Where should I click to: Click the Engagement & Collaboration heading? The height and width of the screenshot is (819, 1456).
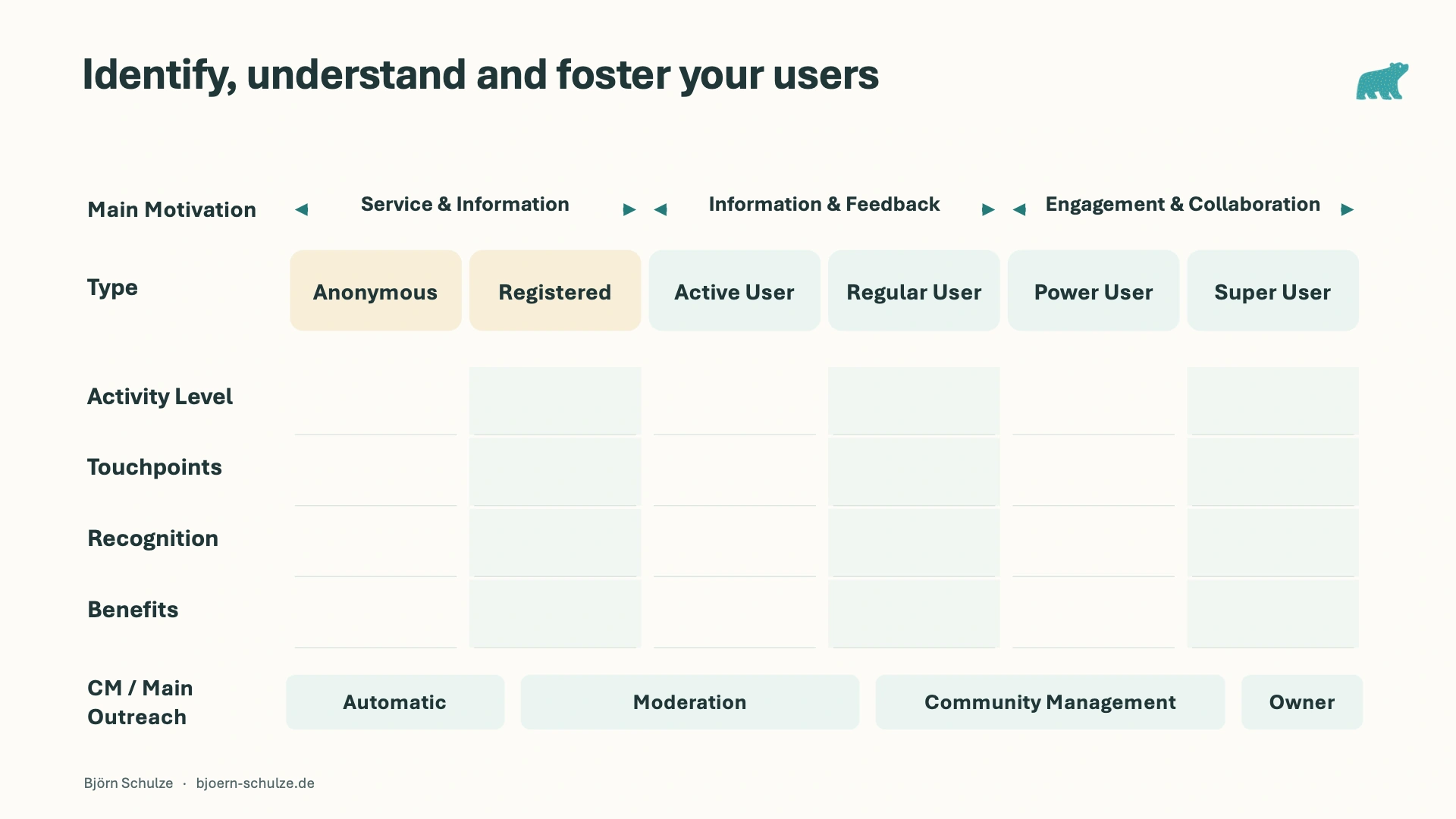[1183, 205]
